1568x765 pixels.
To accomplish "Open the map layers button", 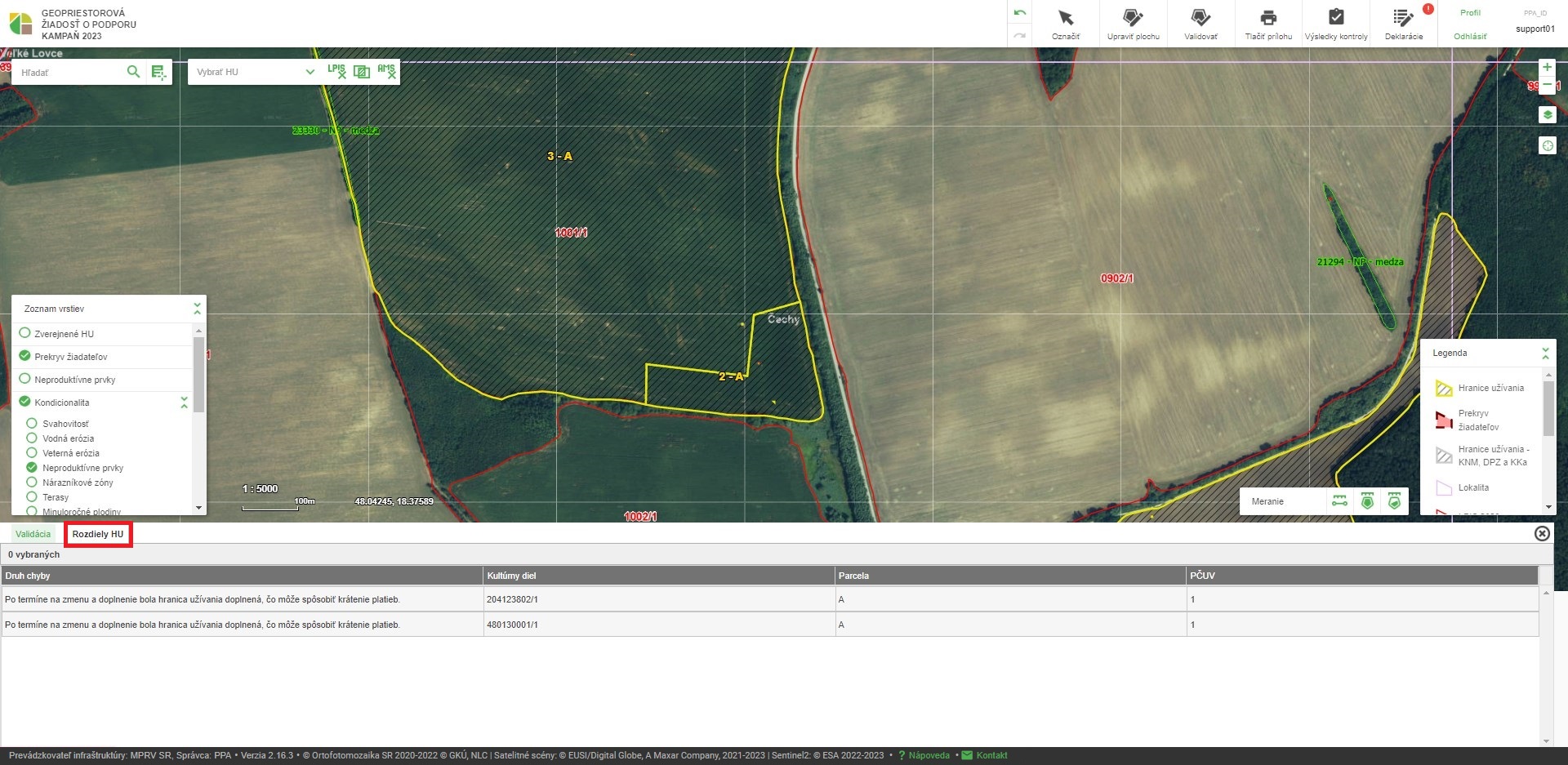I will coord(1547,114).
